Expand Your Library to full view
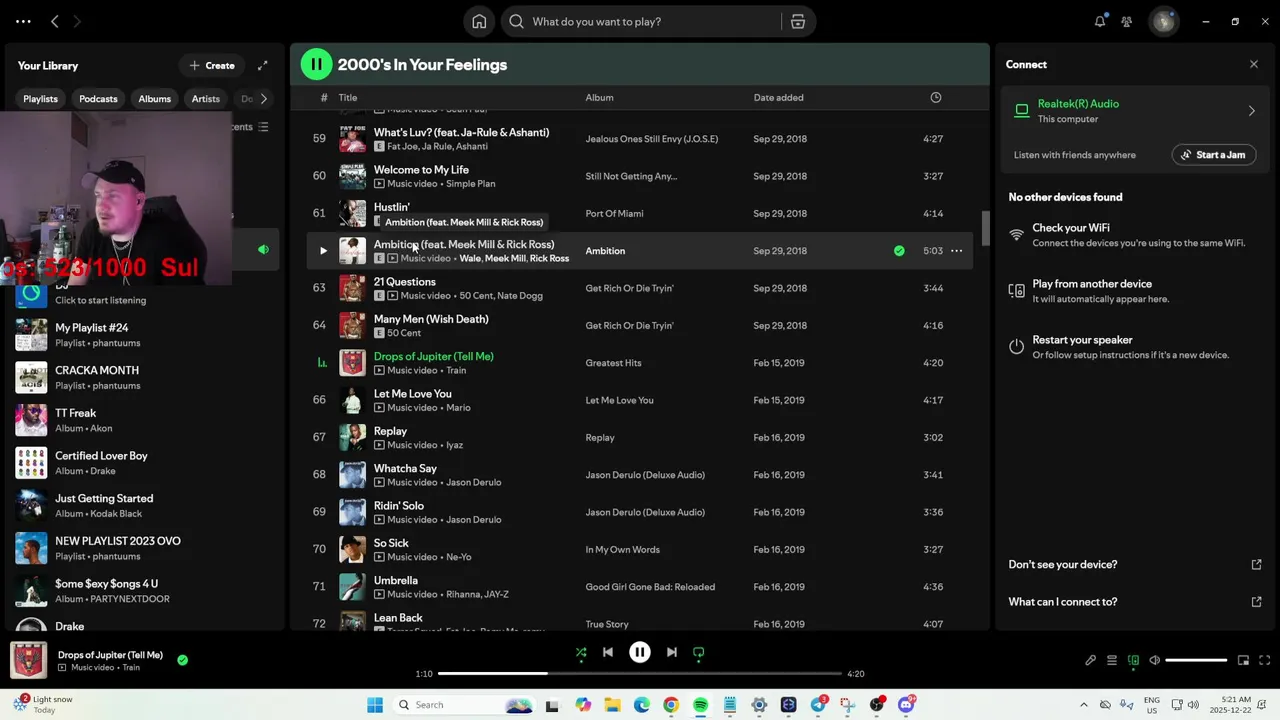Image resolution: width=1280 pixels, height=720 pixels. point(263,65)
